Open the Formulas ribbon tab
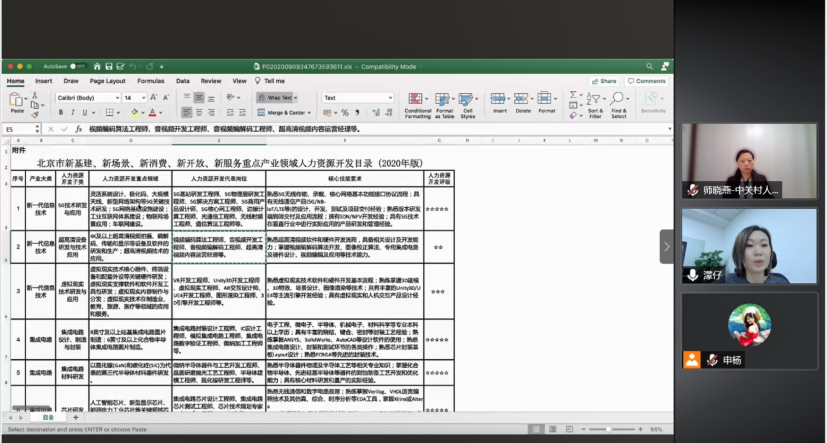This screenshot has height=443, width=827. point(151,81)
